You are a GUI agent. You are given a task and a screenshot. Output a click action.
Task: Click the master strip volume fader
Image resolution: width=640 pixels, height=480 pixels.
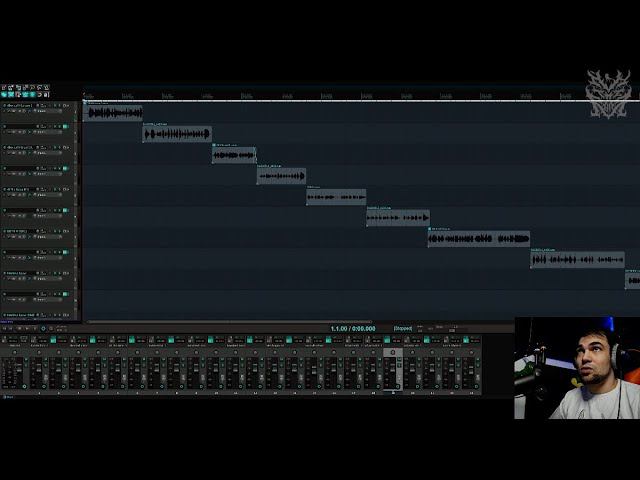(19, 370)
